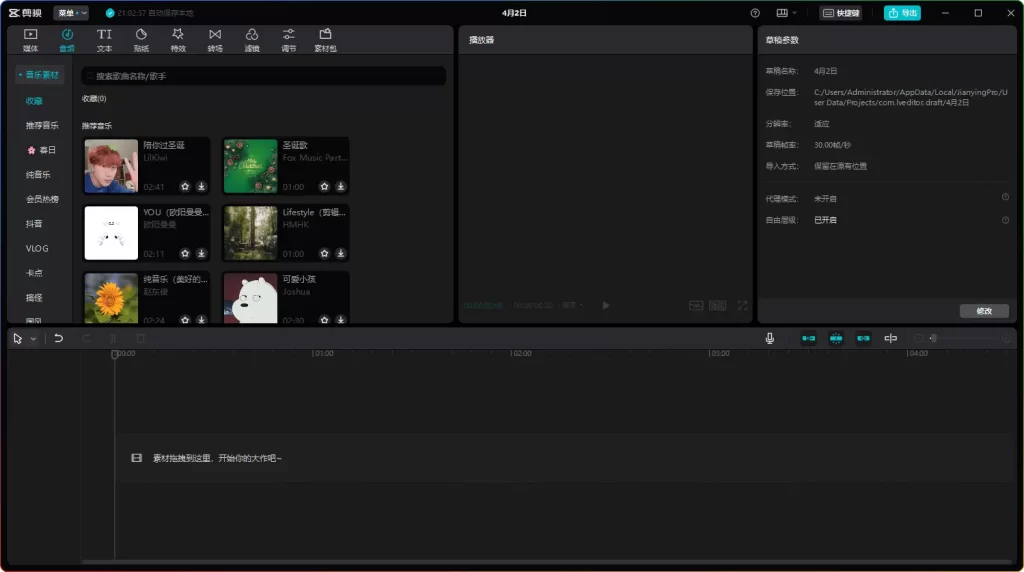Open the 素材包 material pack tab
The height and width of the screenshot is (572, 1024).
pyautogui.click(x=325, y=40)
